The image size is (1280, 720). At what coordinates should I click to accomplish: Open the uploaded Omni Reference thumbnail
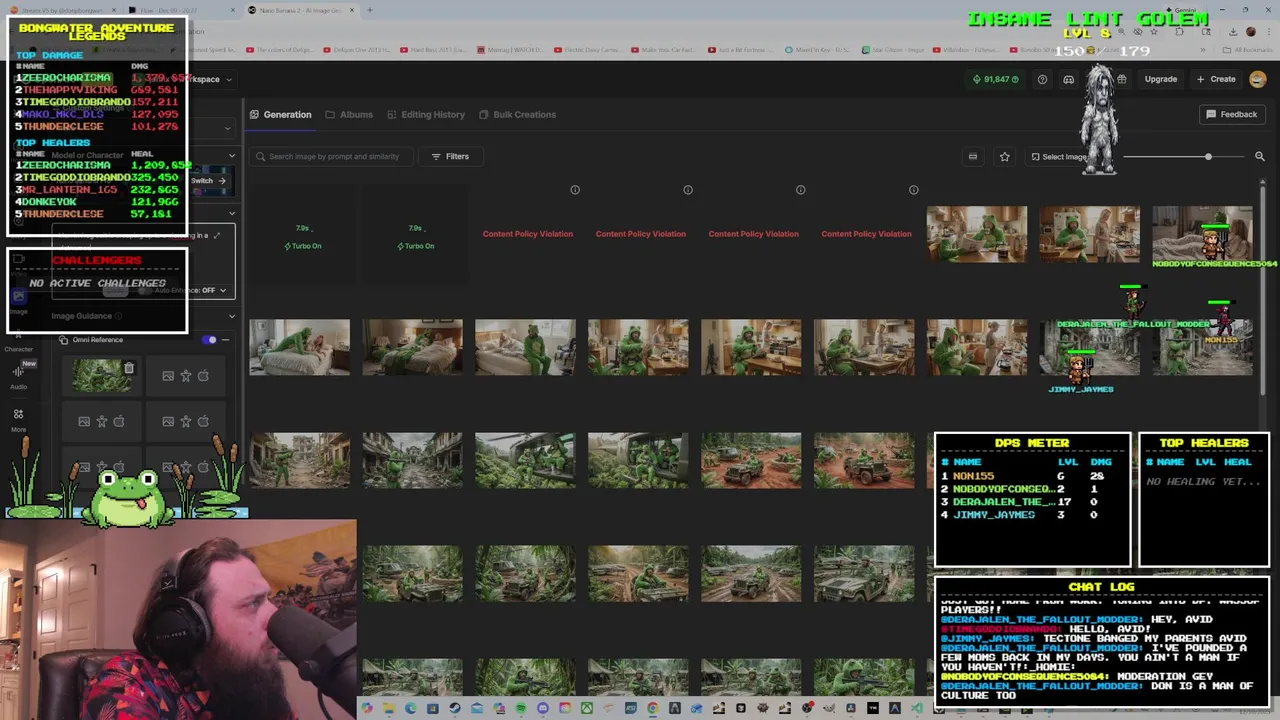tap(100, 375)
